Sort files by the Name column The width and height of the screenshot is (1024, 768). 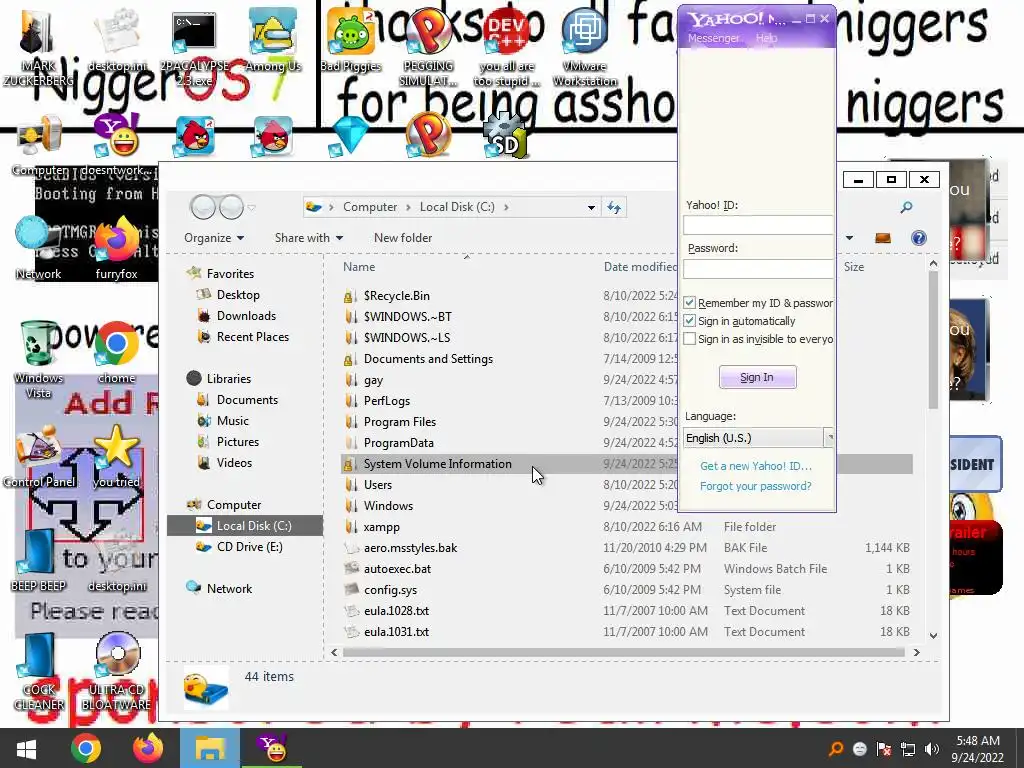(x=359, y=266)
